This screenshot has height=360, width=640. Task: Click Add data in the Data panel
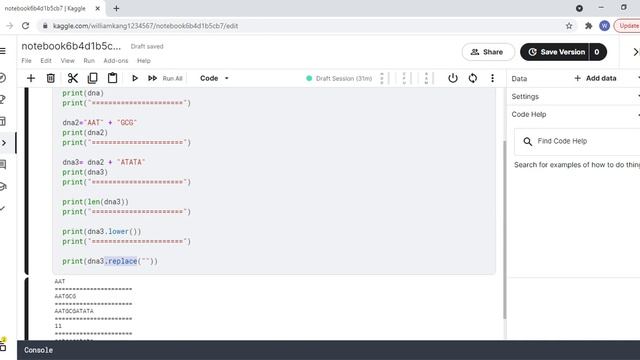(x=595, y=78)
